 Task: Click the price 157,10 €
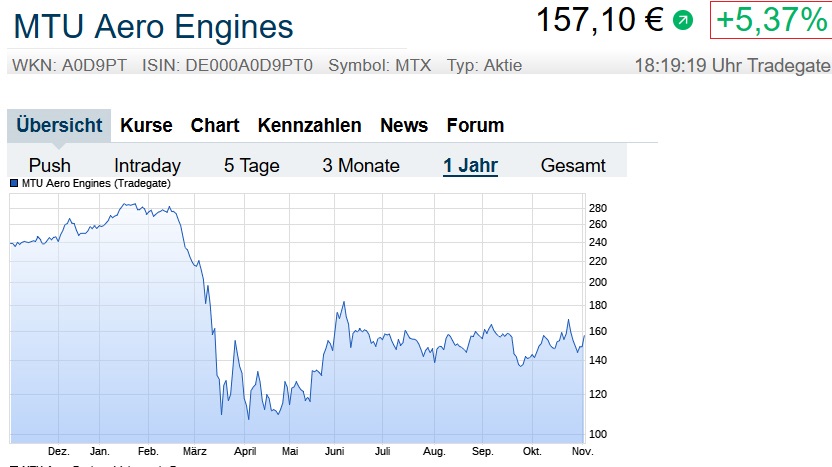(600, 20)
